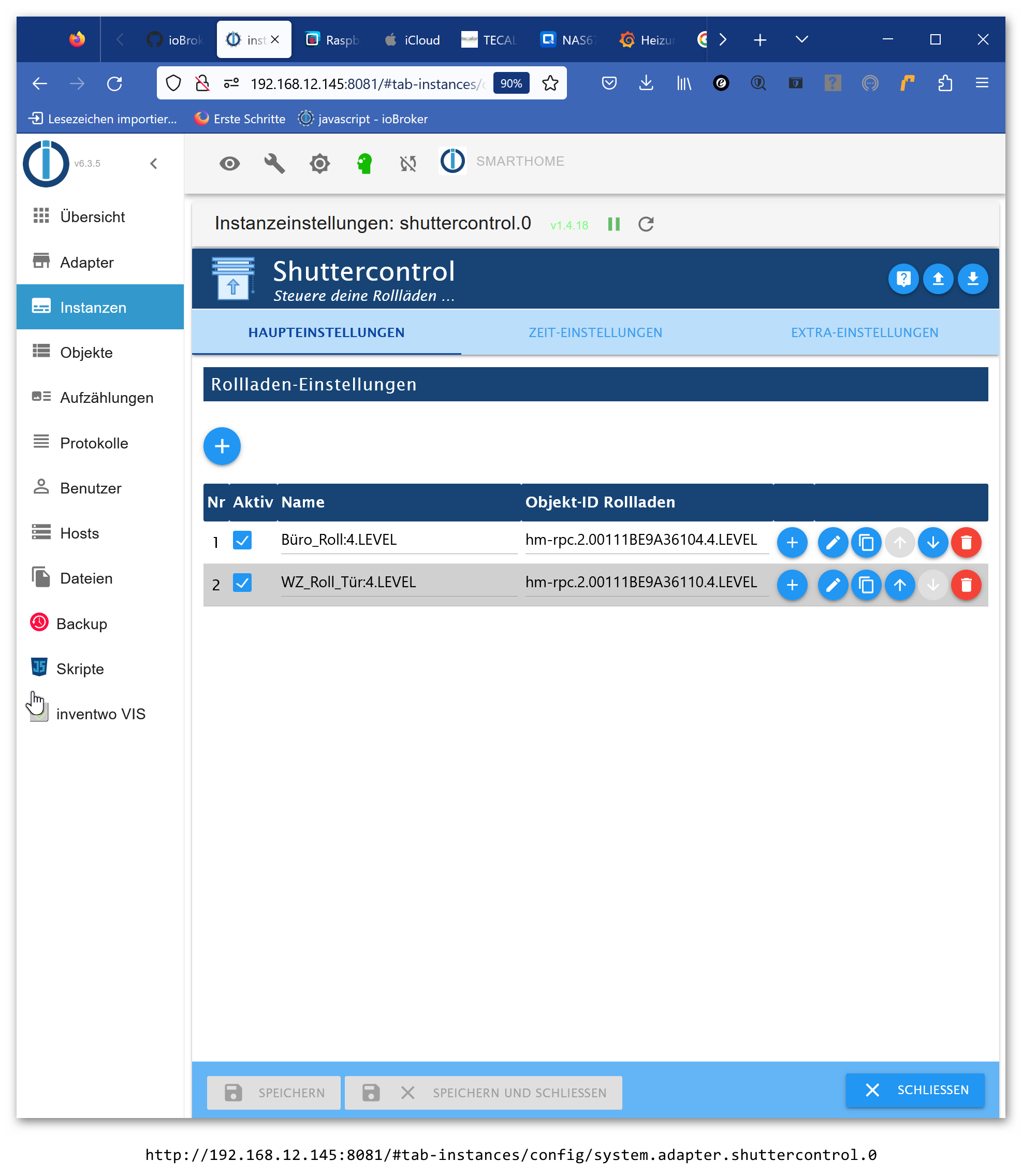1022x1176 pixels.
Task: Click the SCHLIESSEN button
Action: (x=915, y=1090)
